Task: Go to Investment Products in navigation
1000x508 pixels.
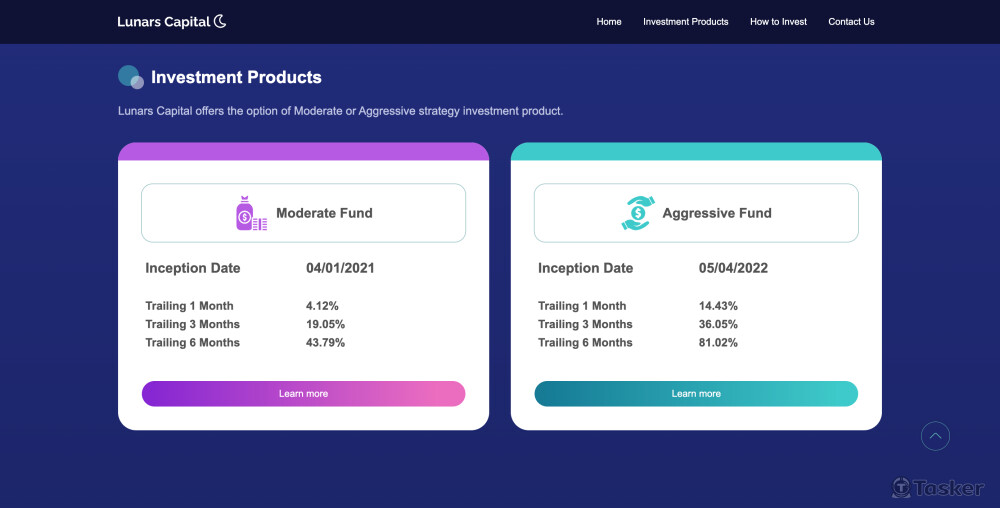Action: (x=686, y=22)
